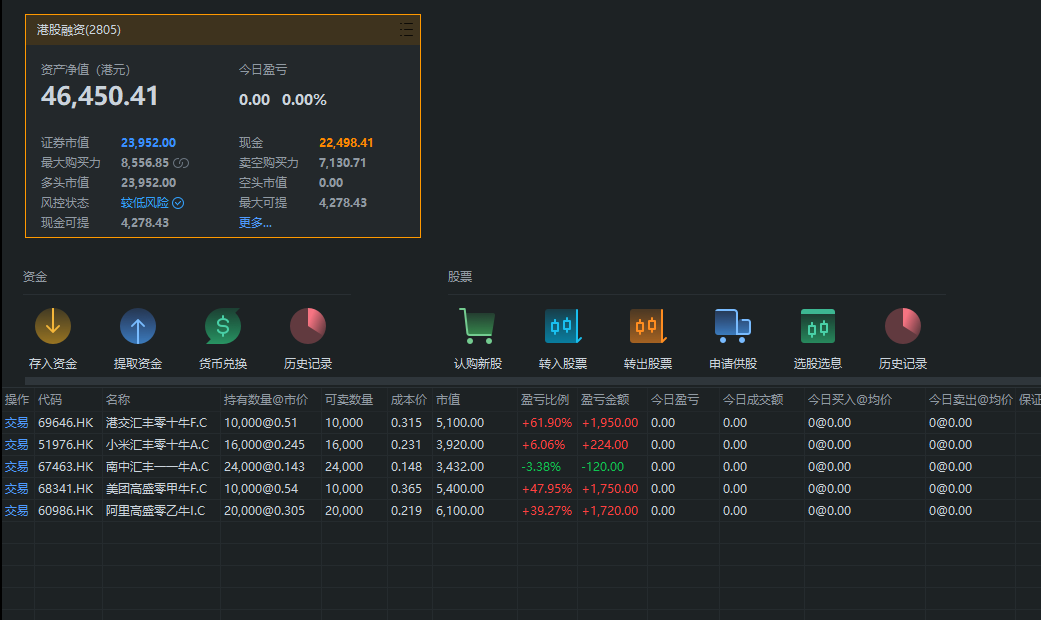Click +1,720.00 profit amount cell
Image resolution: width=1041 pixels, height=620 pixels.
(610, 510)
